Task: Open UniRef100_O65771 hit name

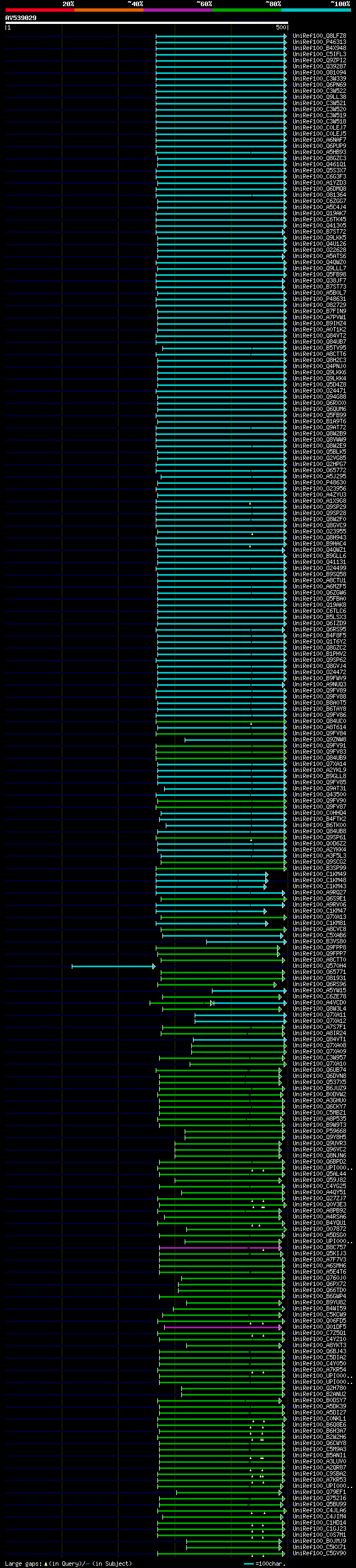Action: 319,972
